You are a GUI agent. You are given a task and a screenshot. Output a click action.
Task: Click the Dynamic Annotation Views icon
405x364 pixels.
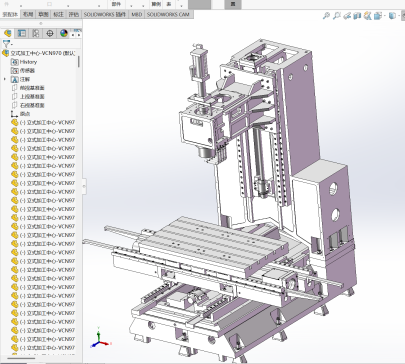(367, 16)
